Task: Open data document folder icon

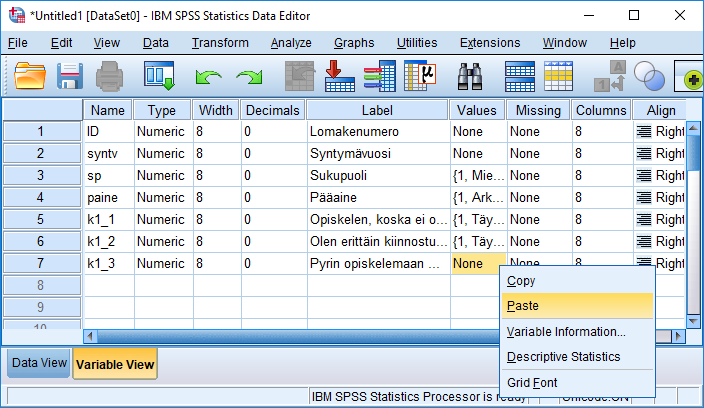Action: 30,76
